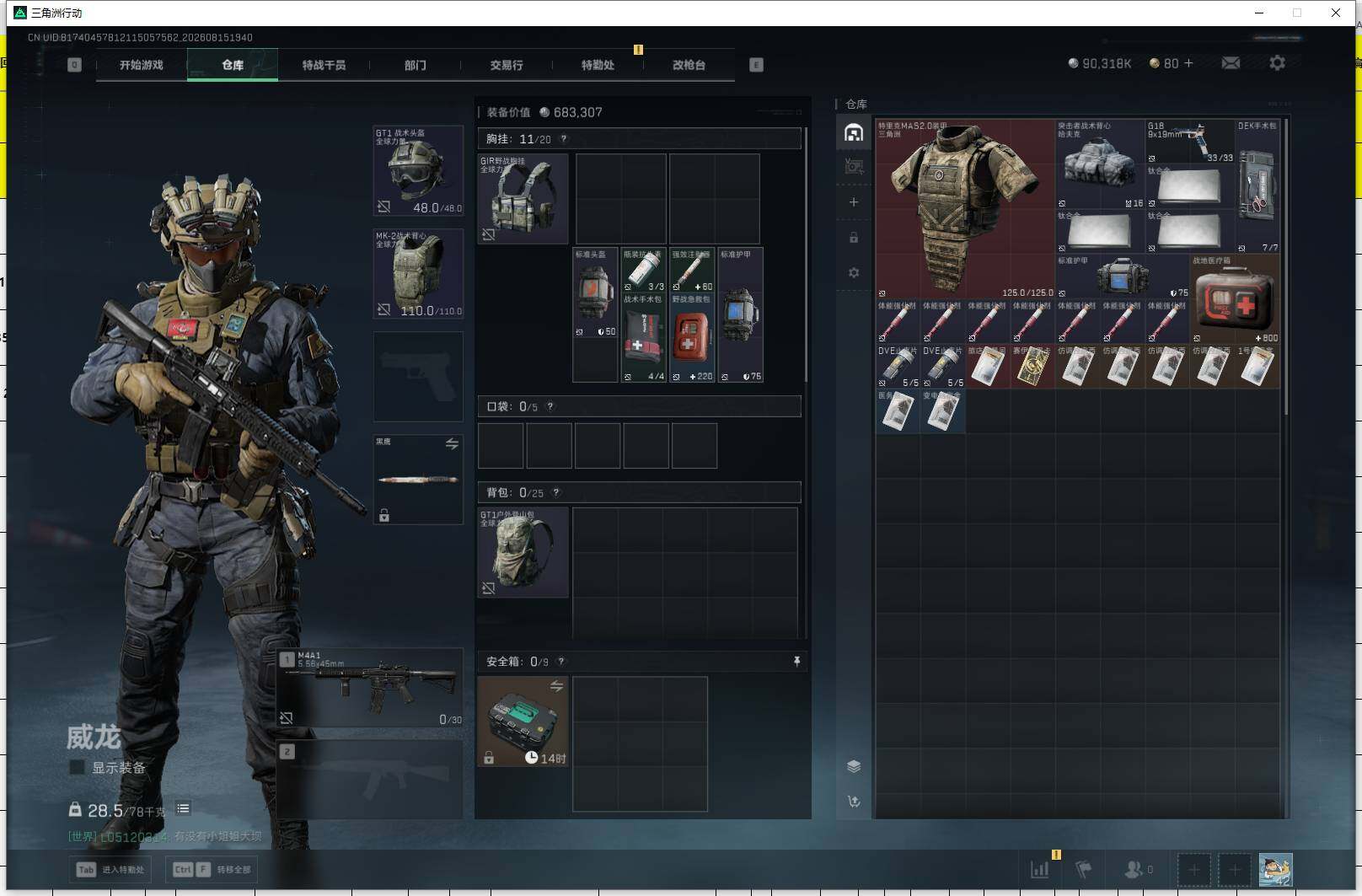Toggle the 显示装备 checkbox
Image resolution: width=1362 pixels, height=896 pixels.
(77, 768)
